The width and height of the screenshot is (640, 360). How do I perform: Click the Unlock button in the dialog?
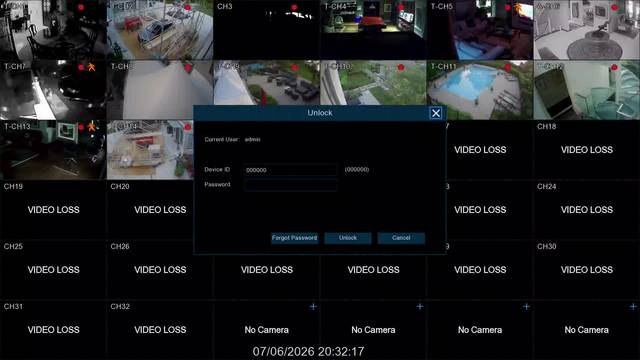click(348, 238)
